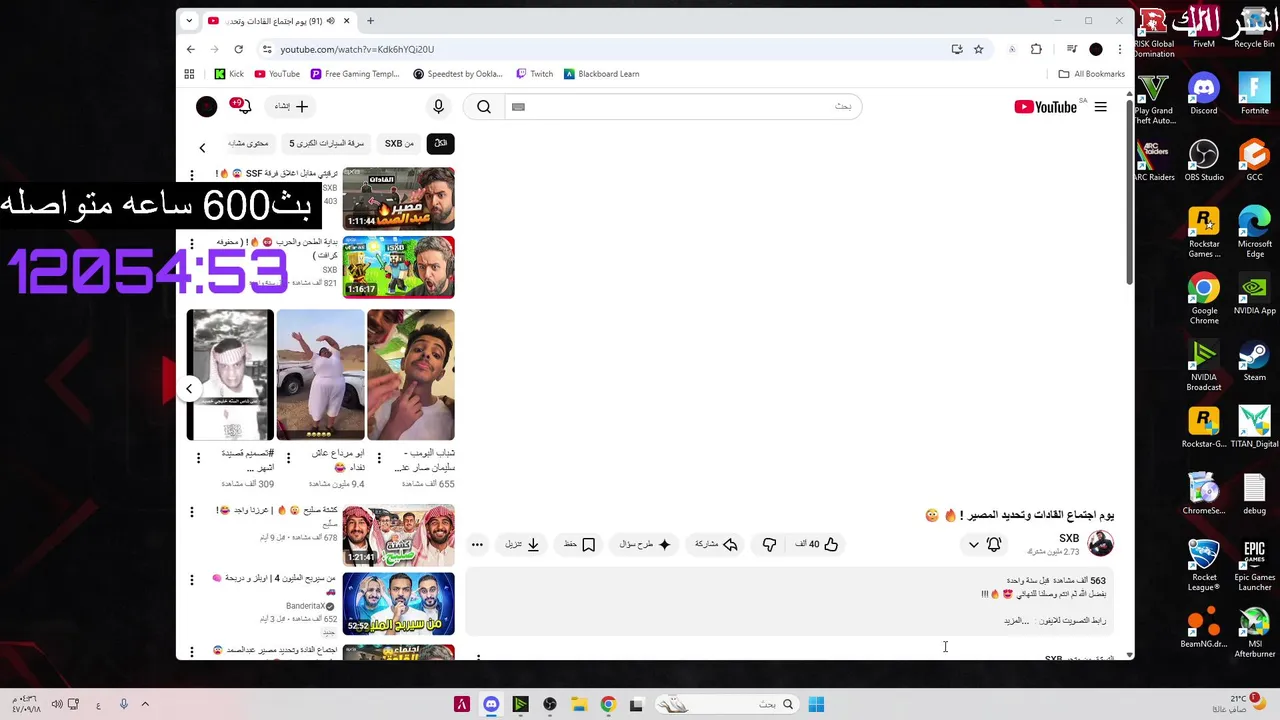This screenshot has height=720, width=1280.
Task: Open options for كشتة سليح video
Action: pos(192,512)
